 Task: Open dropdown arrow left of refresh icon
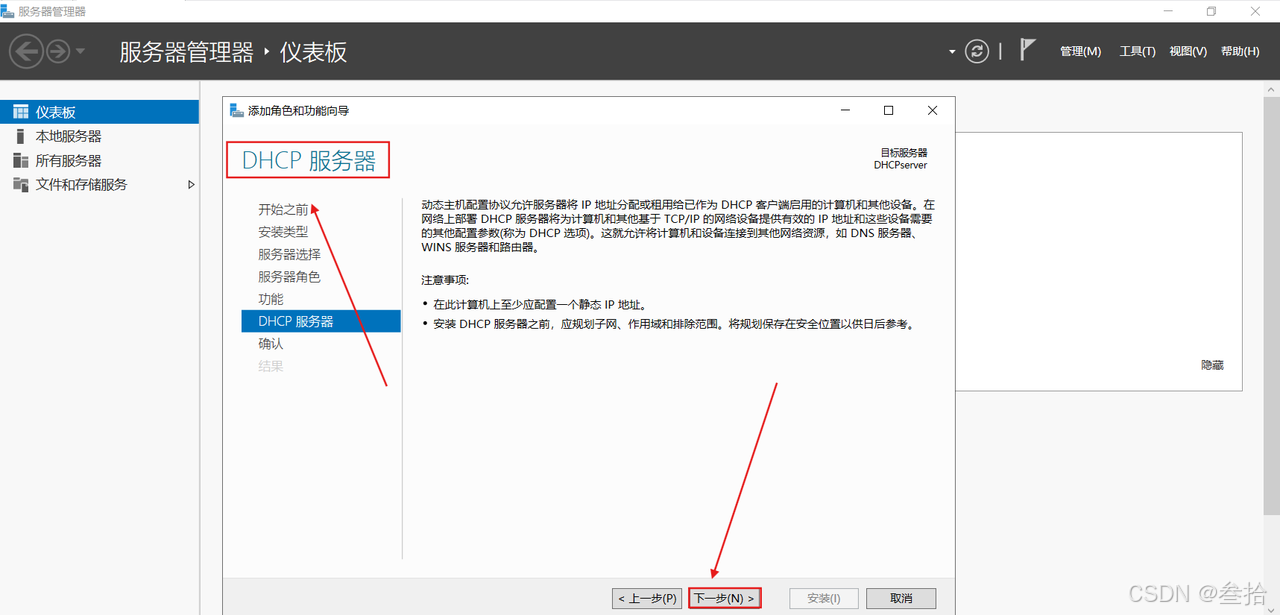[952, 52]
